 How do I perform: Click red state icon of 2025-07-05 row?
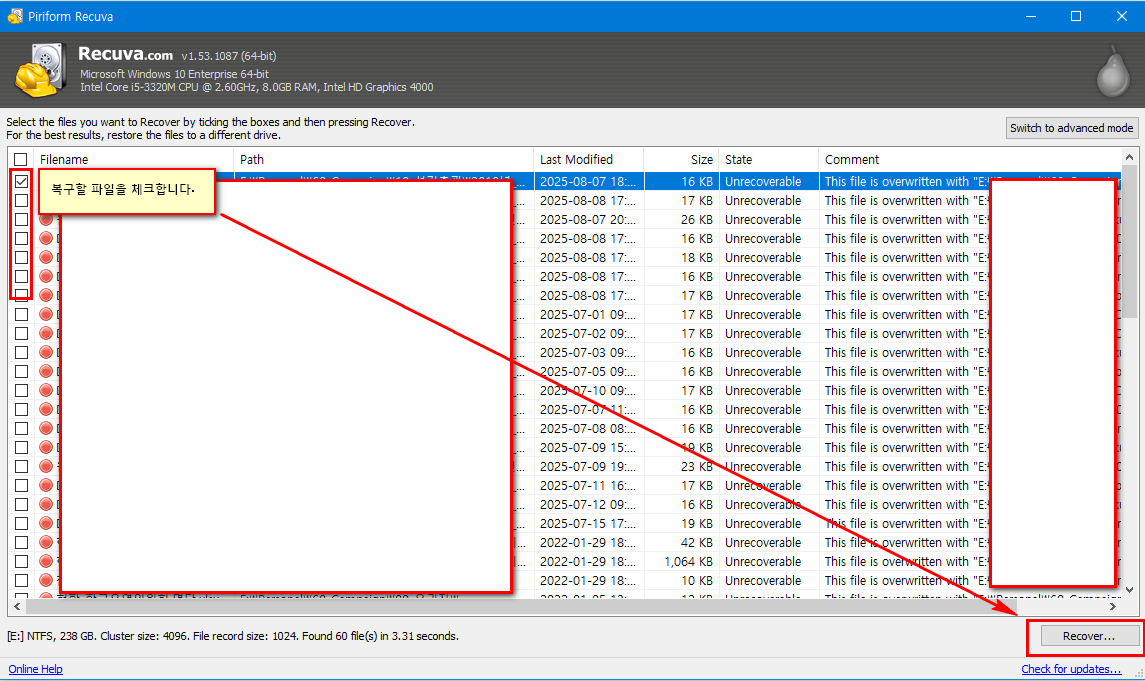point(47,372)
